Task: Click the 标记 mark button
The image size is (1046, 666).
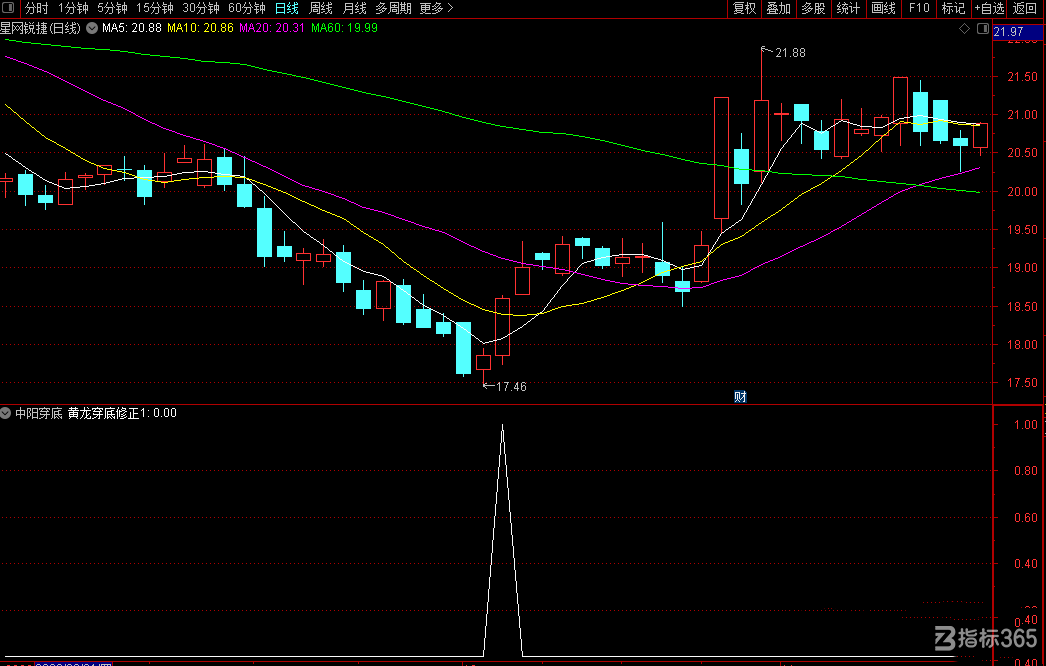Action: pos(953,8)
